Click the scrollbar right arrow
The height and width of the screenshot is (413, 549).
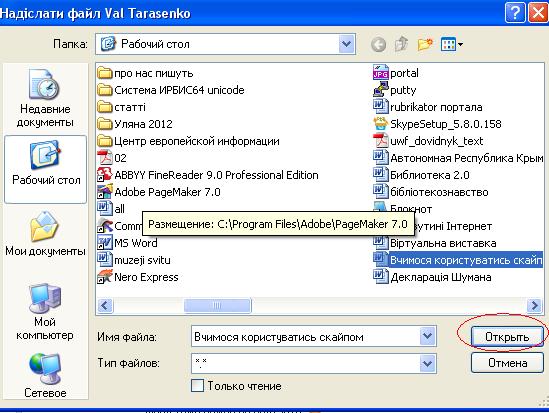535,306
